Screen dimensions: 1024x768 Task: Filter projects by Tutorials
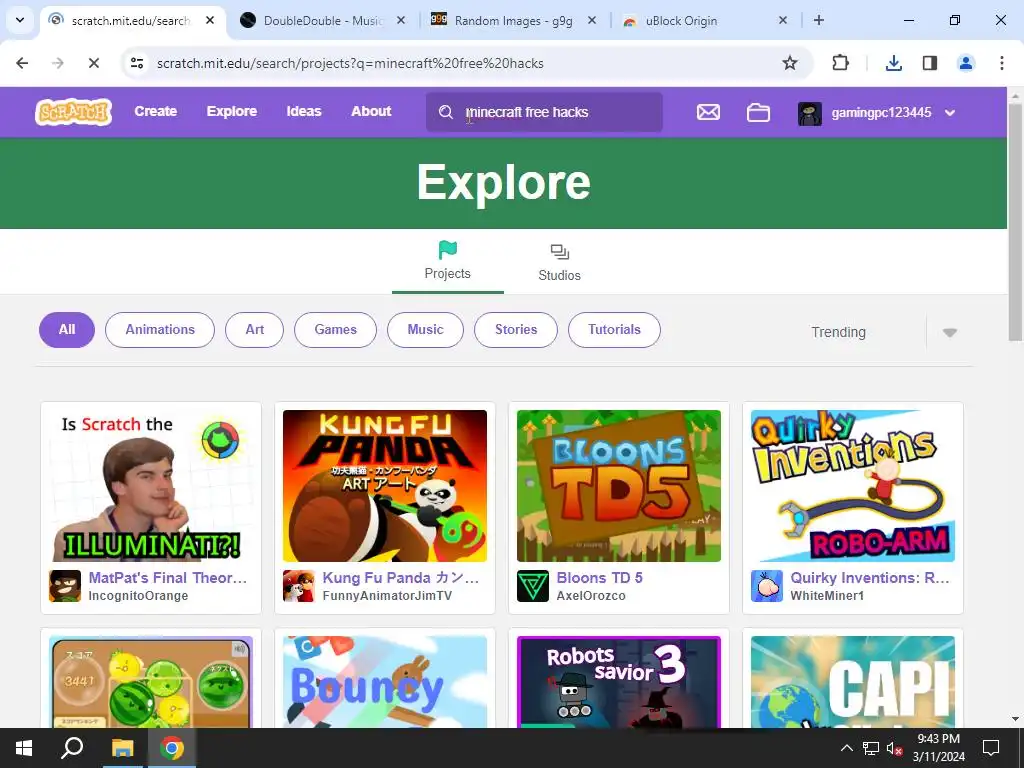tap(615, 330)
